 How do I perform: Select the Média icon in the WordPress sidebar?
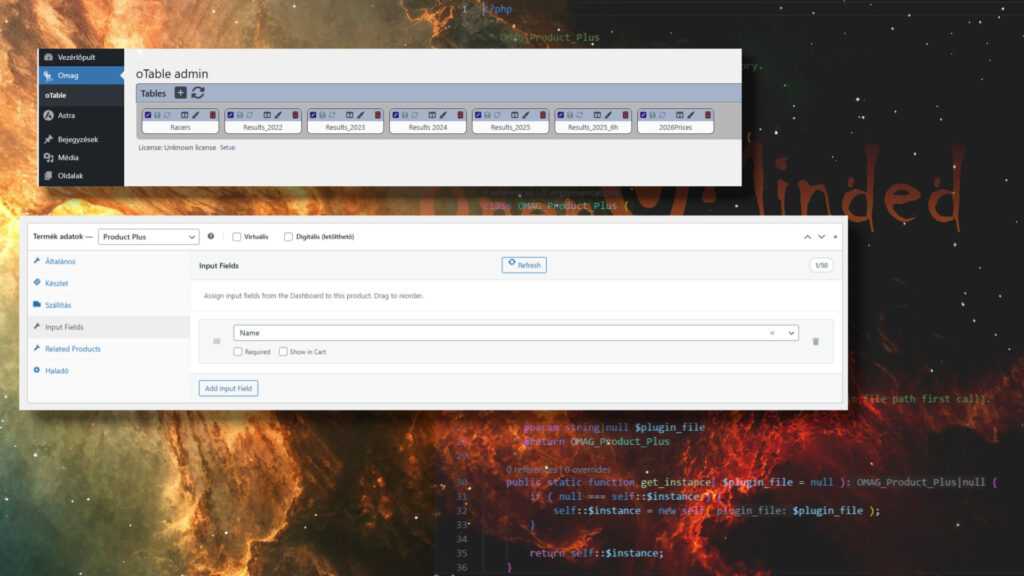tap(48, 157)
